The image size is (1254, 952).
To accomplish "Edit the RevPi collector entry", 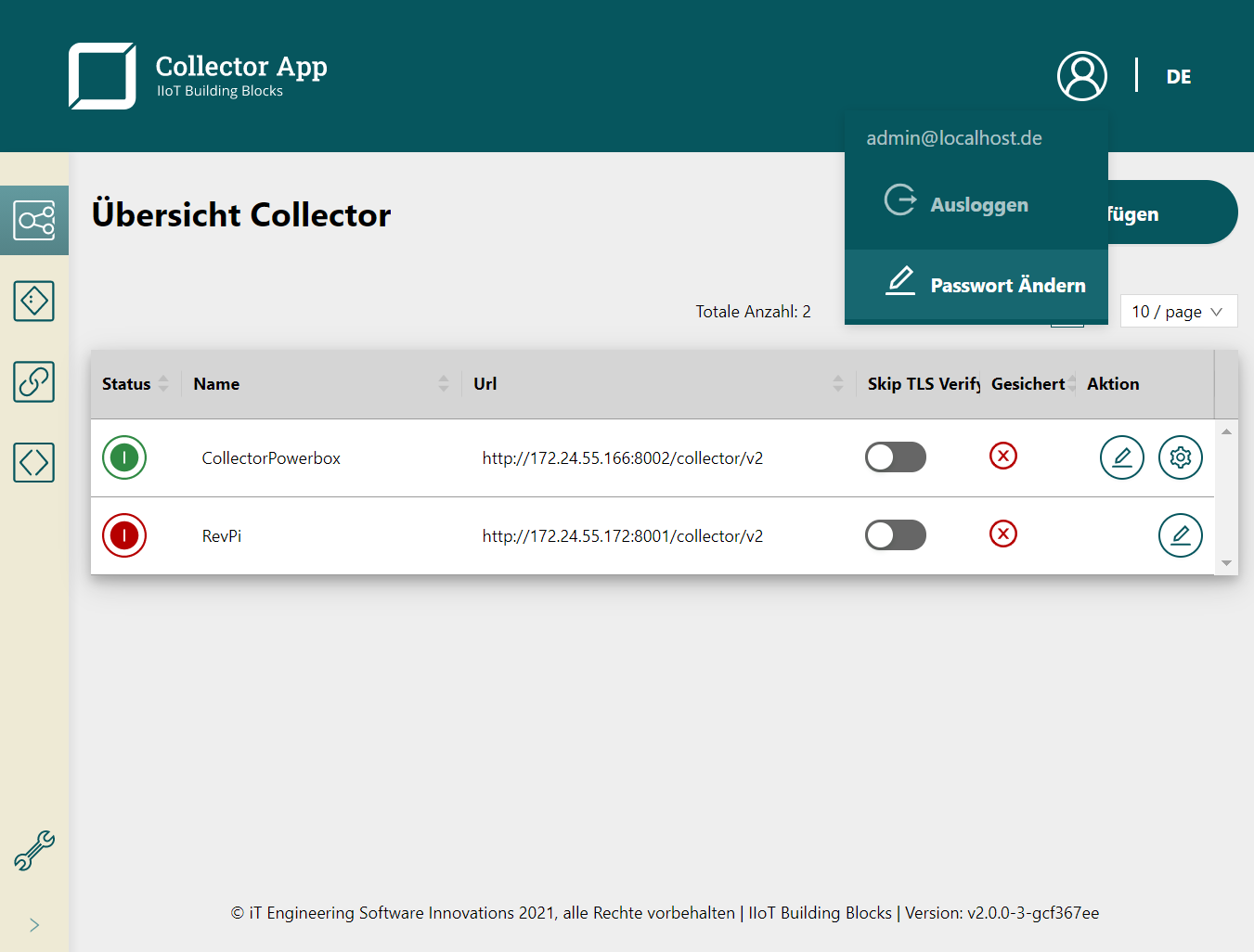I will coord(1180,535).
